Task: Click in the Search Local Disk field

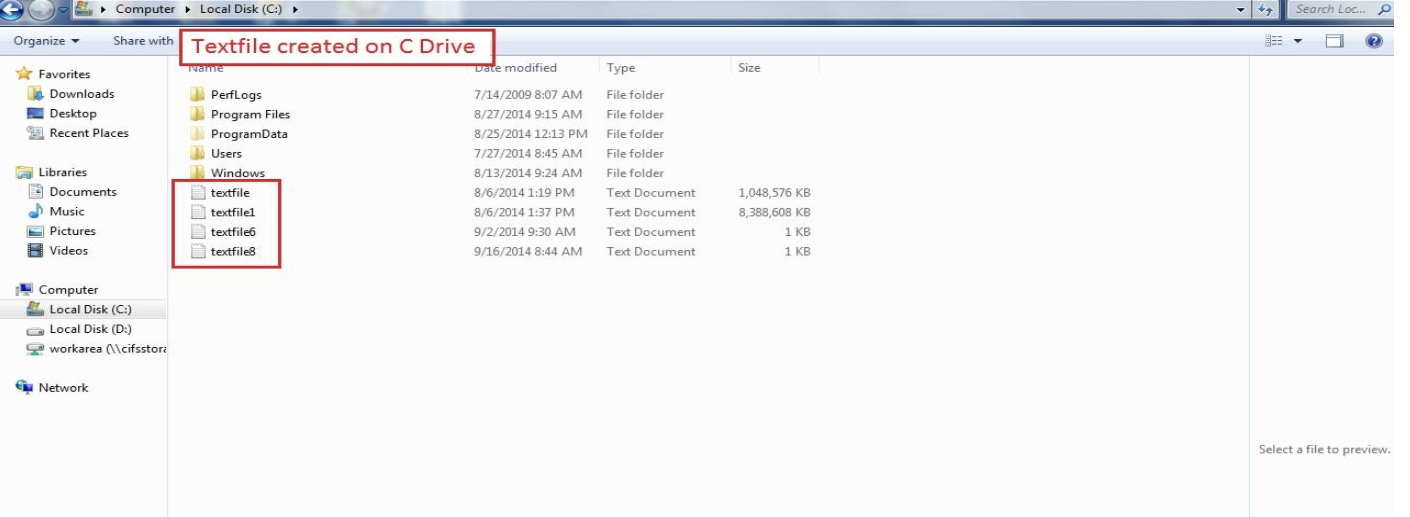Action: (1335, 9)
